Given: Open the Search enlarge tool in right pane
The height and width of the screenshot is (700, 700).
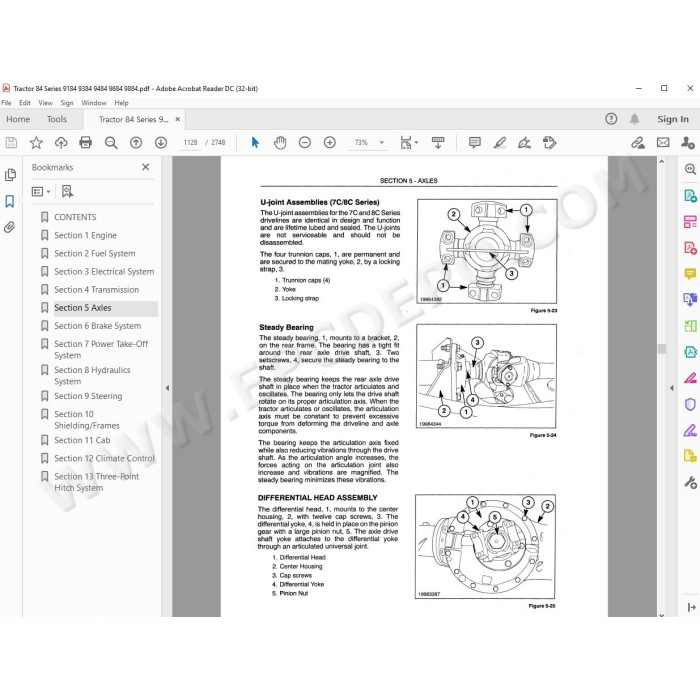Looking at the screenshot, I should pos(690,169).
